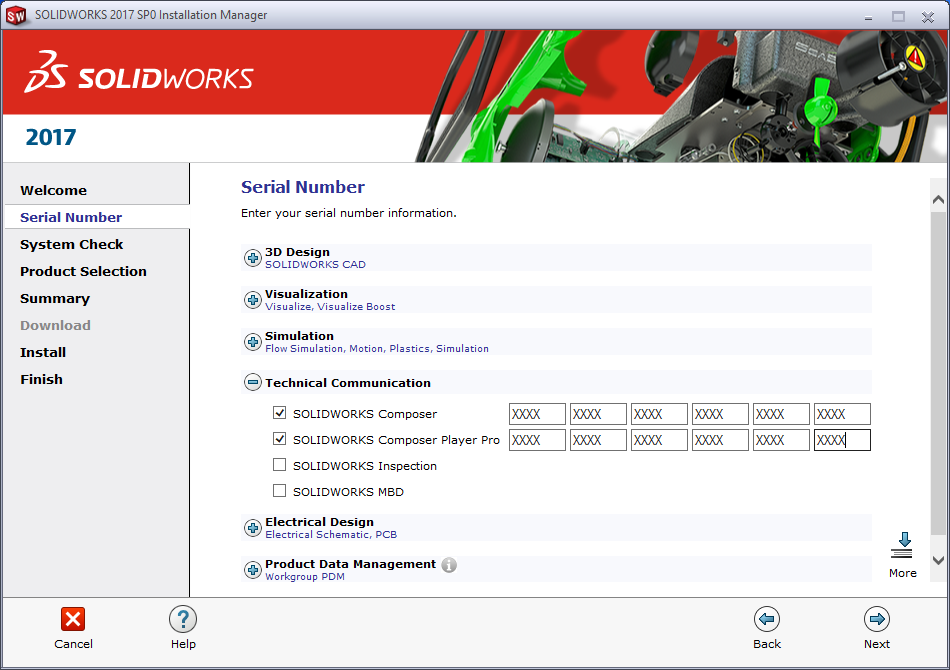950x670 pixels.
Task: Click fifth serial field for SOLIDWORKS Composer
Action: tap(781, 414)
